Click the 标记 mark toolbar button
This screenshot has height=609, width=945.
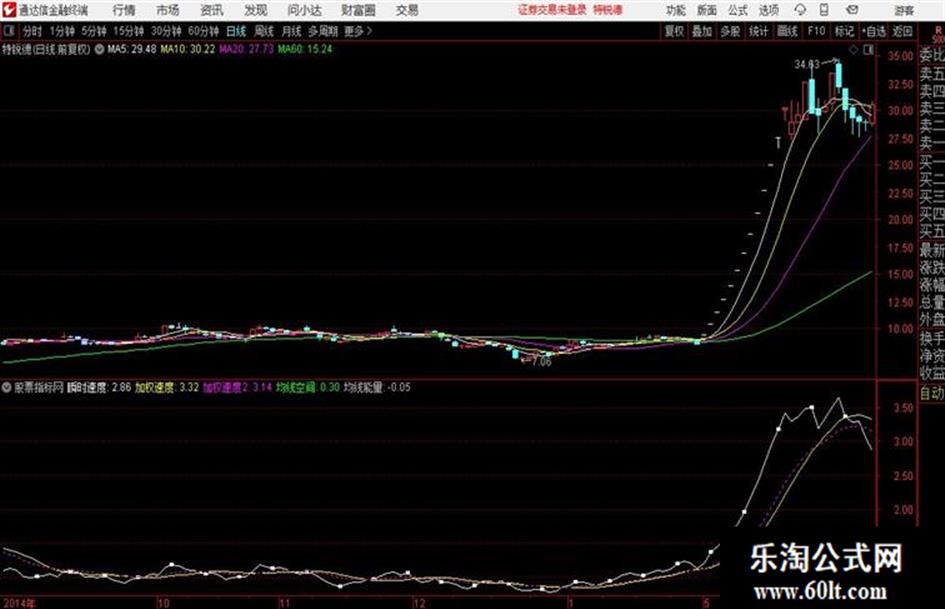[x=844, y=31]
